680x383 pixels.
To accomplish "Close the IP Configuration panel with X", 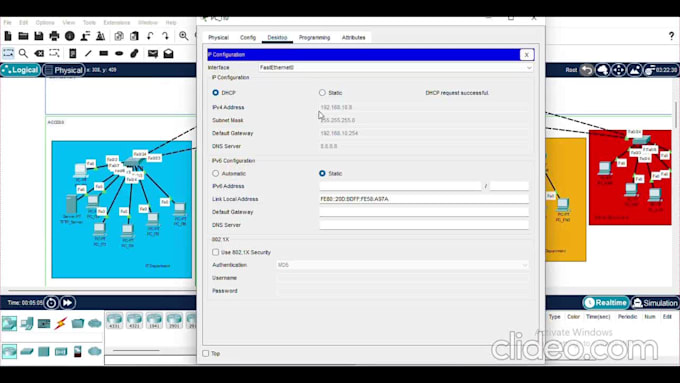I will pos(526,55).
